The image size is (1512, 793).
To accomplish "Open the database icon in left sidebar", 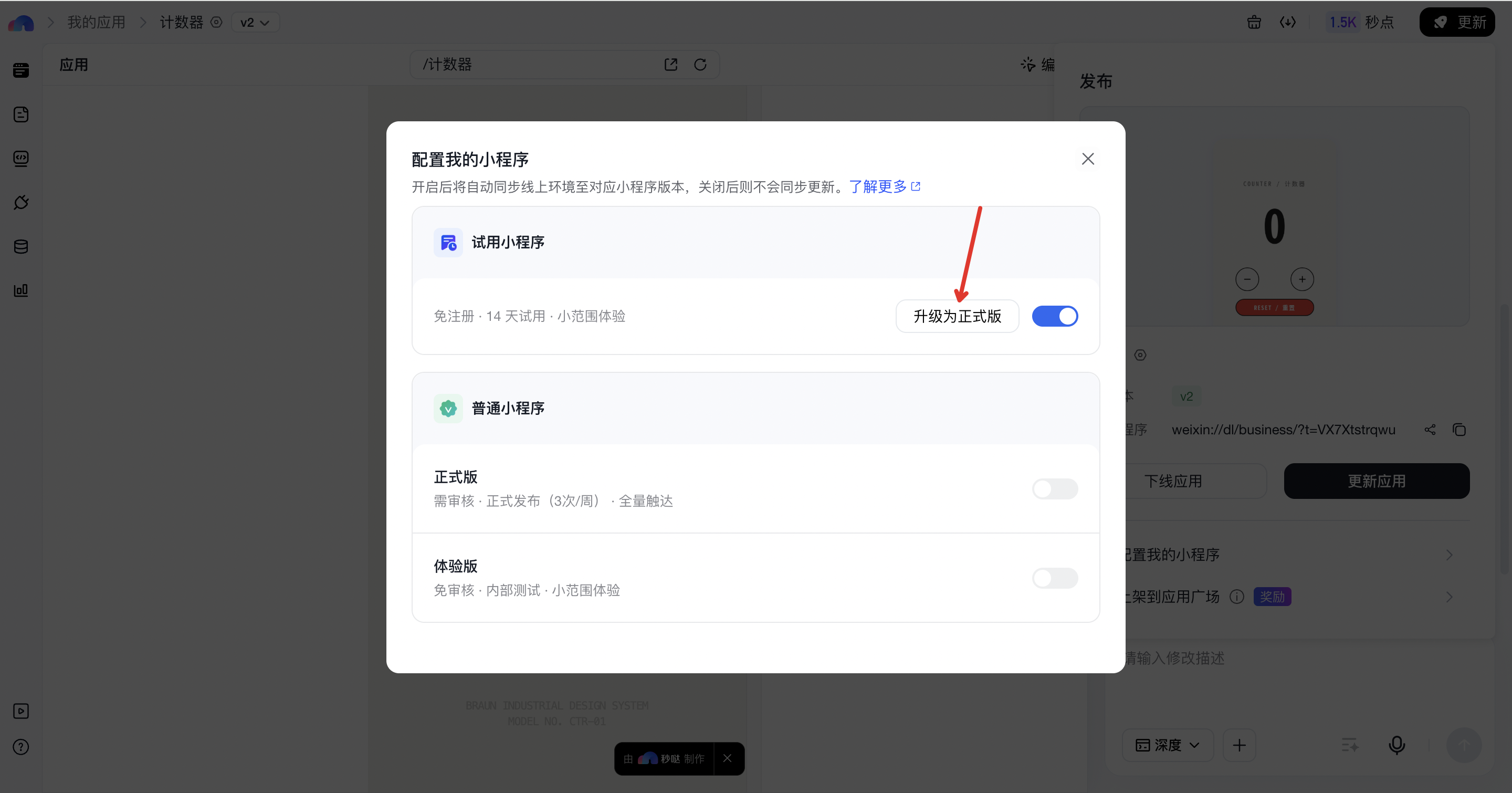I will [x=21, y=246].
